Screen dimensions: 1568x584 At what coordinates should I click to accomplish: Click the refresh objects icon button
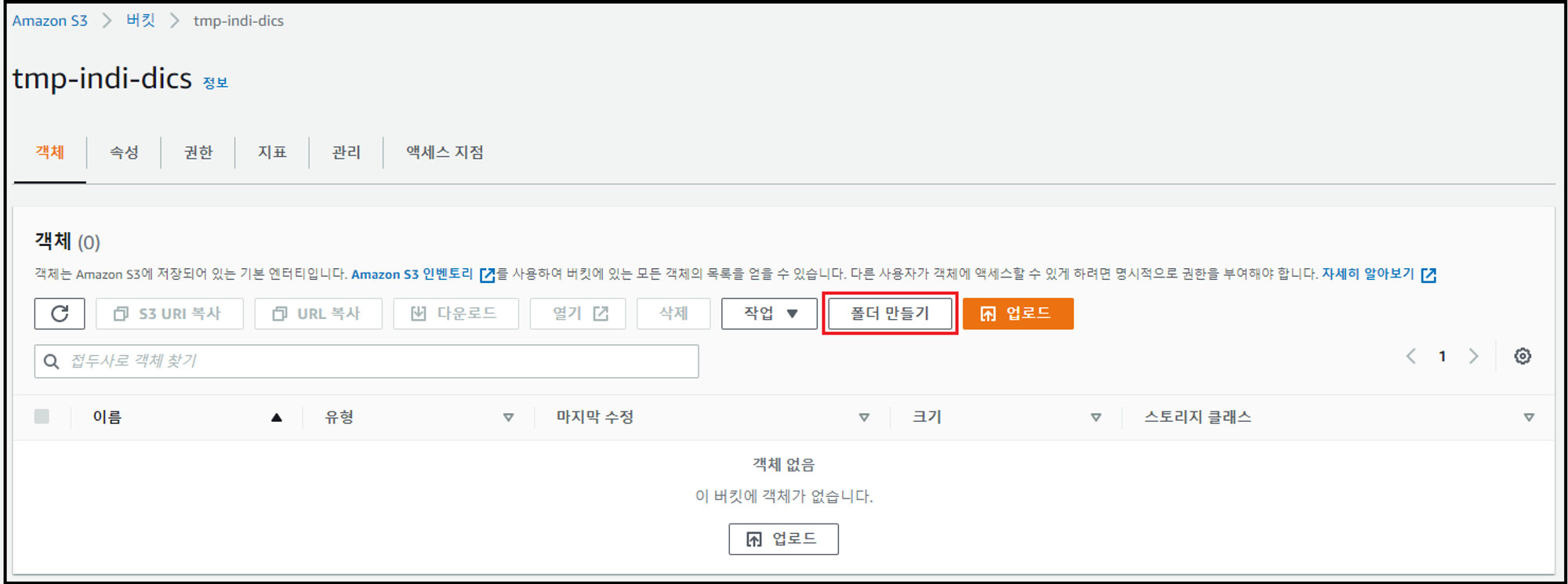pos(60,314)
